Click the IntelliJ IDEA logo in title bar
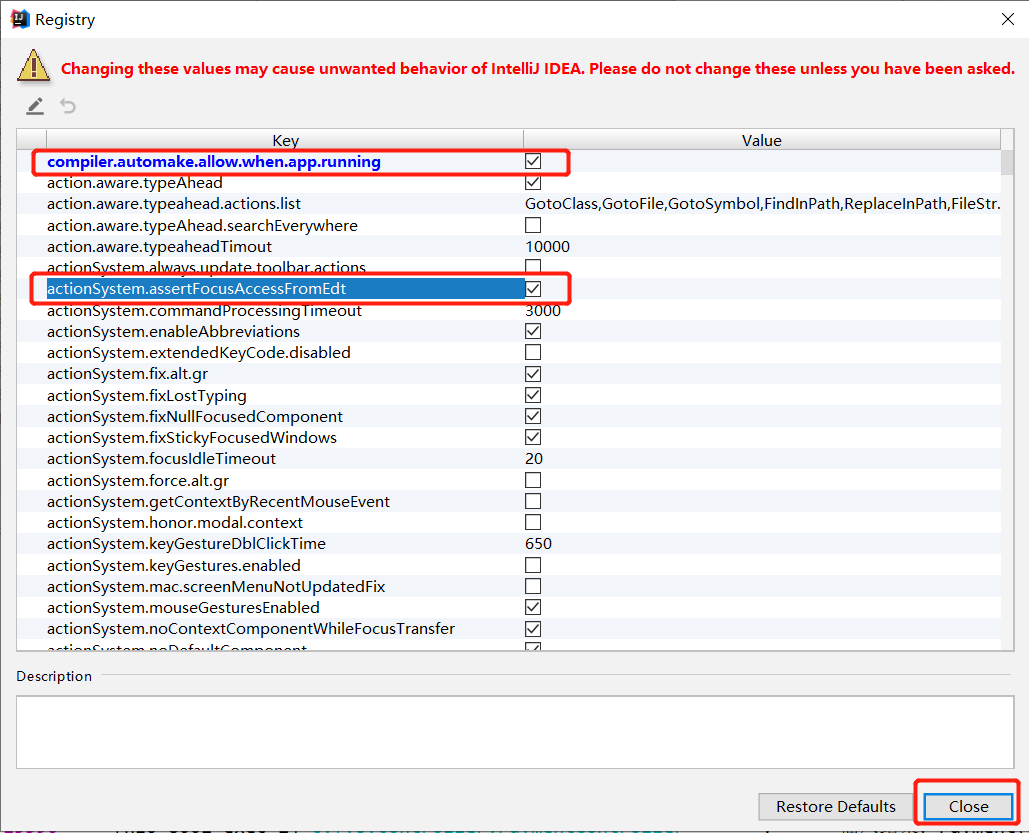 point(20,19)
